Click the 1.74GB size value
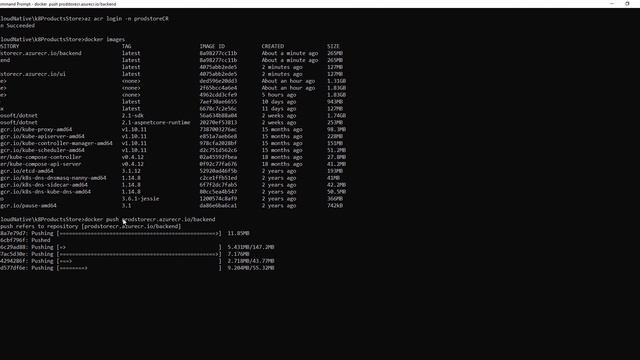Image resolution: width=640 pixels, height=360 pixels. (336, 116)
